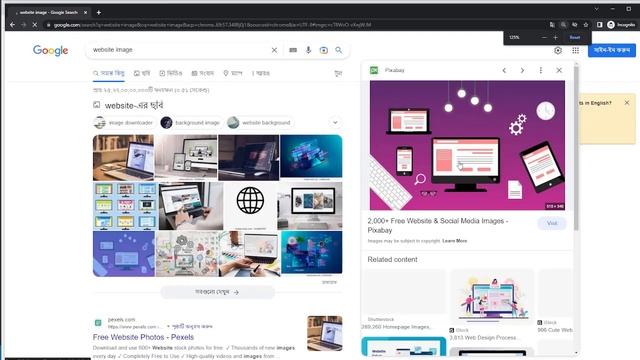Open the large Pixabay preview image
This screenshot has height=360, width=640.
pyautogui.click(x=467, y=145)
